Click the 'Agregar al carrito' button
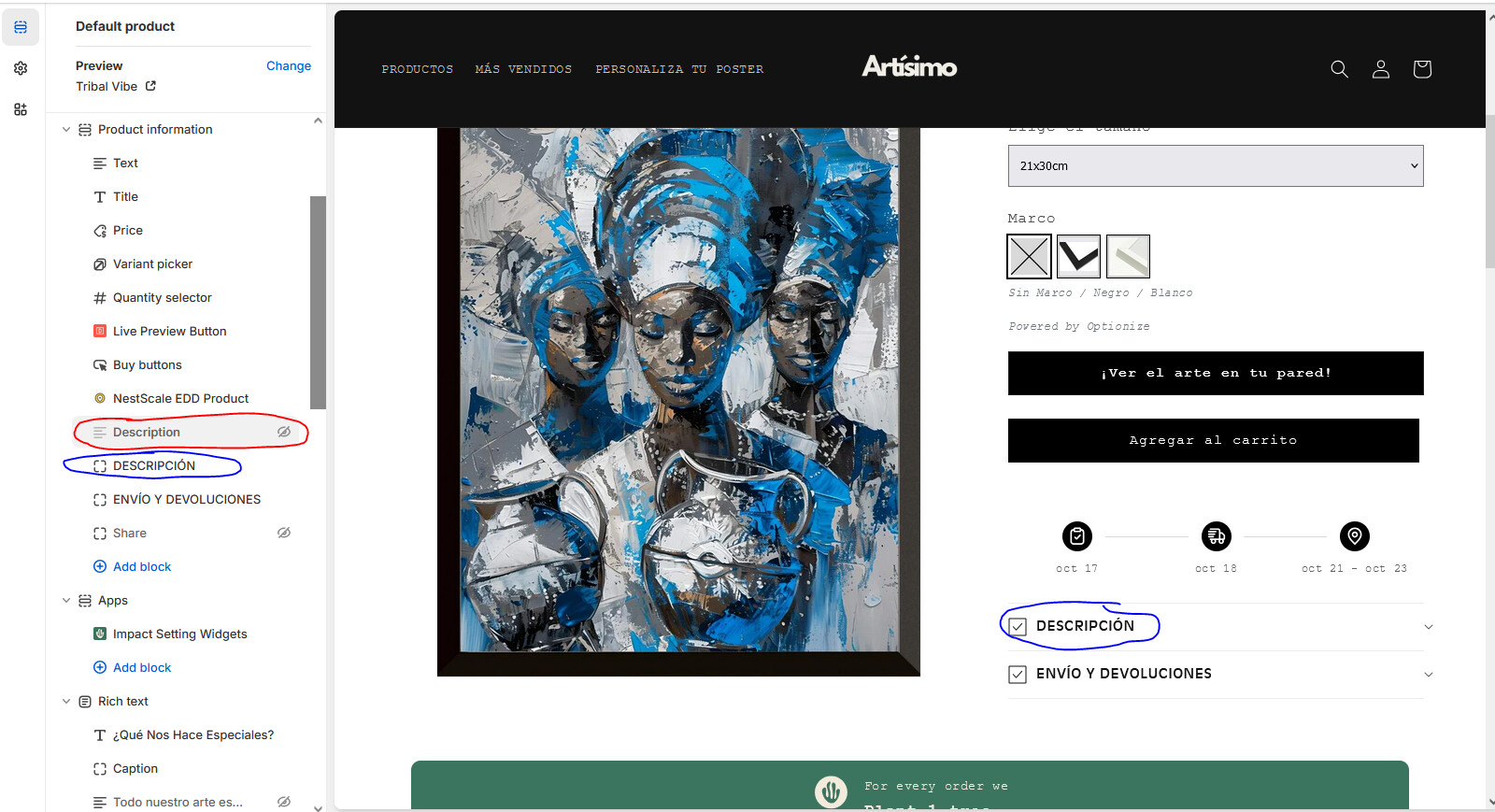Viewport: 1495px width, 812px height. click(1214, 440)
